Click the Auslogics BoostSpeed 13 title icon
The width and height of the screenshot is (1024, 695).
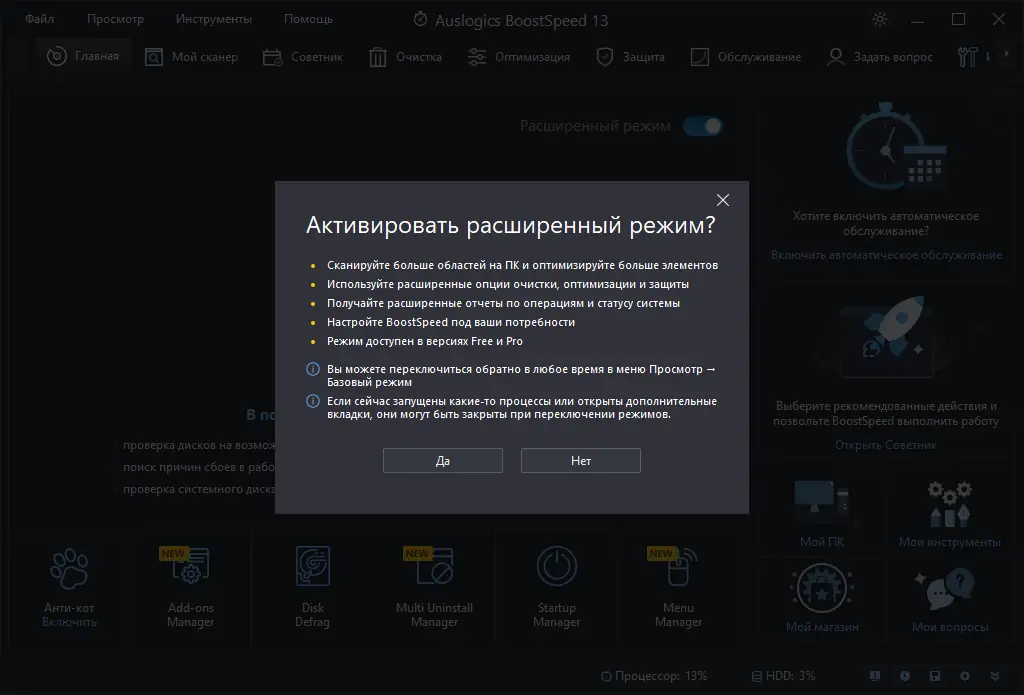pos(421,19)
